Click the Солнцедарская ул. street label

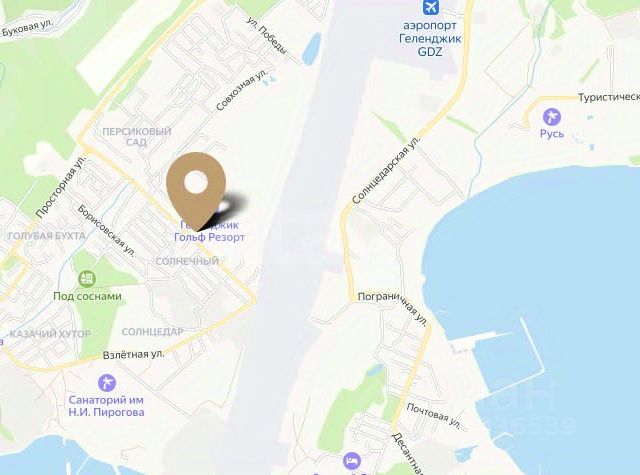click(386, 170)
